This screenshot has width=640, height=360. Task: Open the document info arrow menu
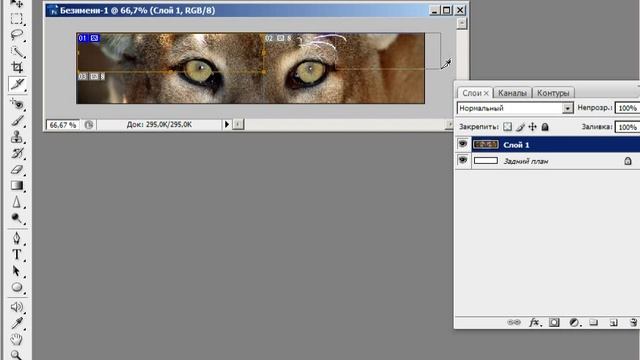227,124
